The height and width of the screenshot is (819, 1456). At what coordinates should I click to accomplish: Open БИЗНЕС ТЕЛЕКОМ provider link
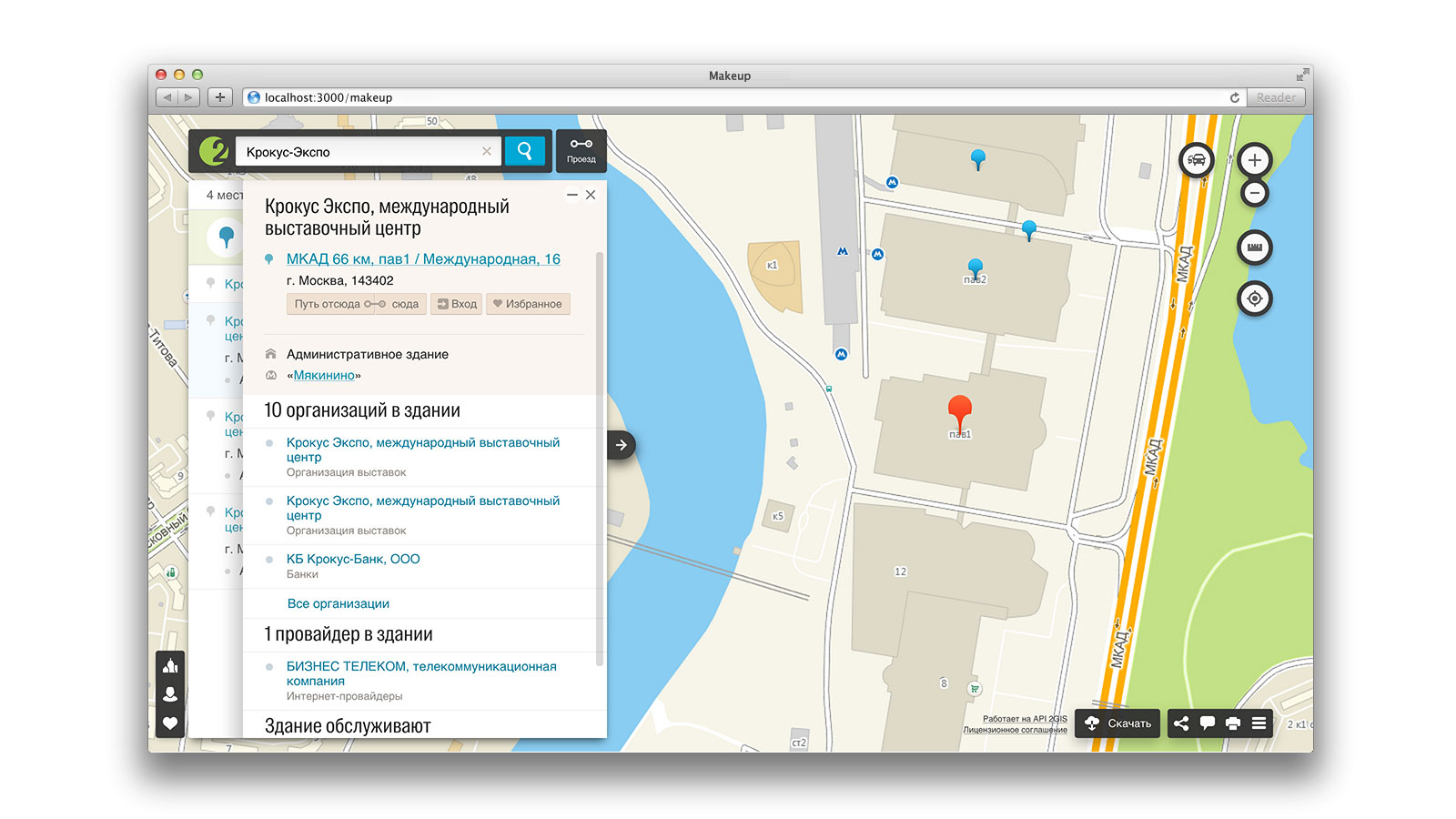421,673
